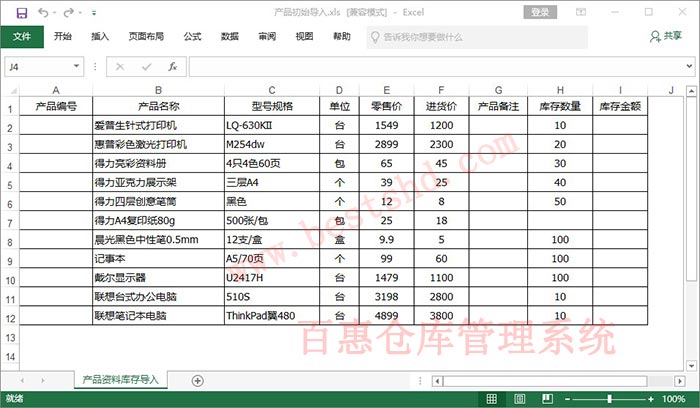
Task: Click inside the formula bar input
Action: tap(437, 67)
